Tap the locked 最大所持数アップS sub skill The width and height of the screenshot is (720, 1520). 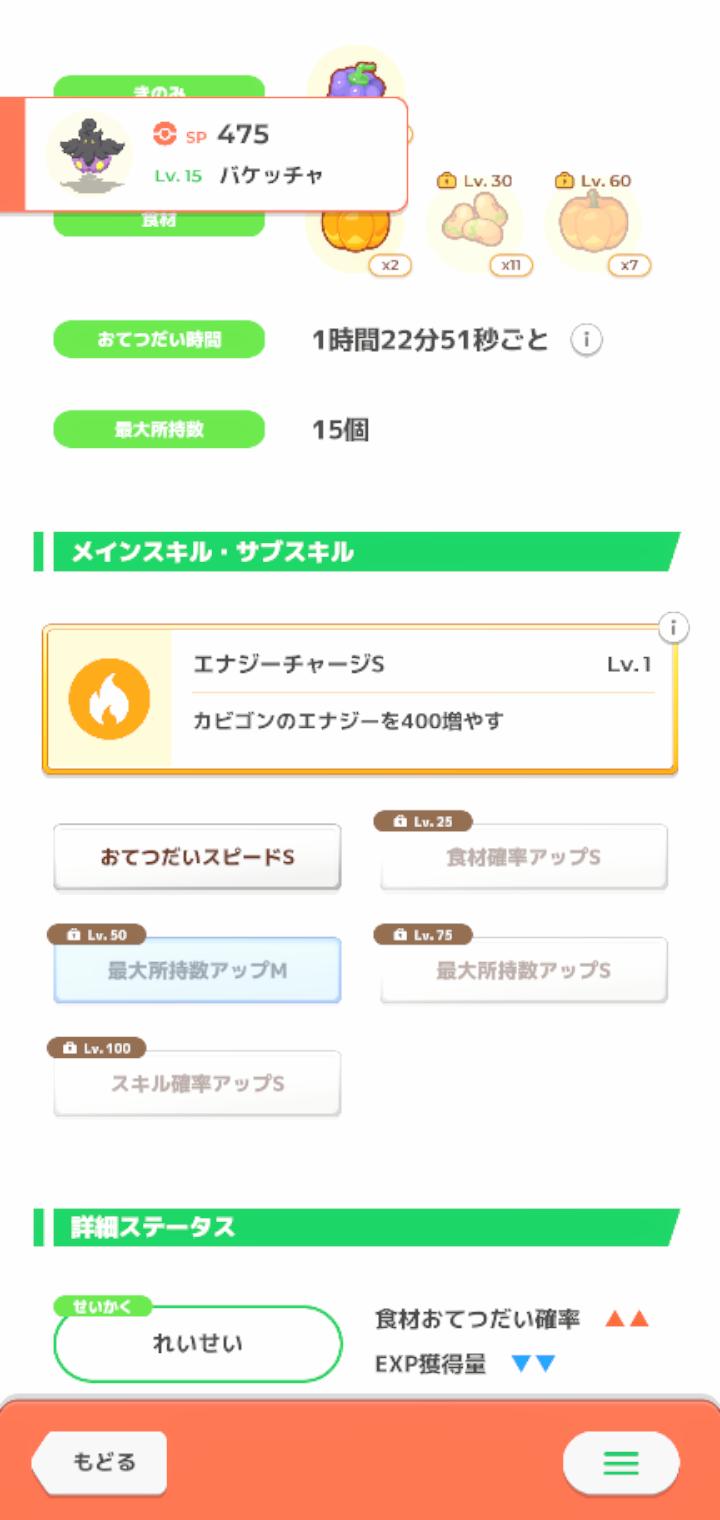(x=523, y=970)
